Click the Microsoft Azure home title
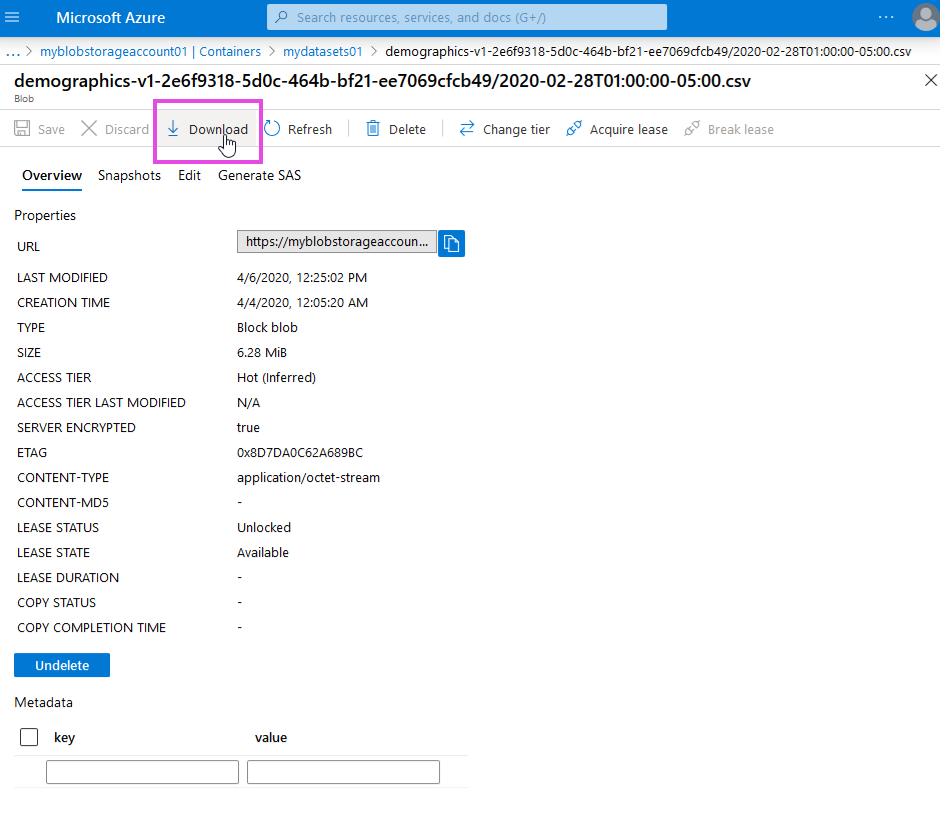Viewport: 940px width, 815px height. (110, 17)
